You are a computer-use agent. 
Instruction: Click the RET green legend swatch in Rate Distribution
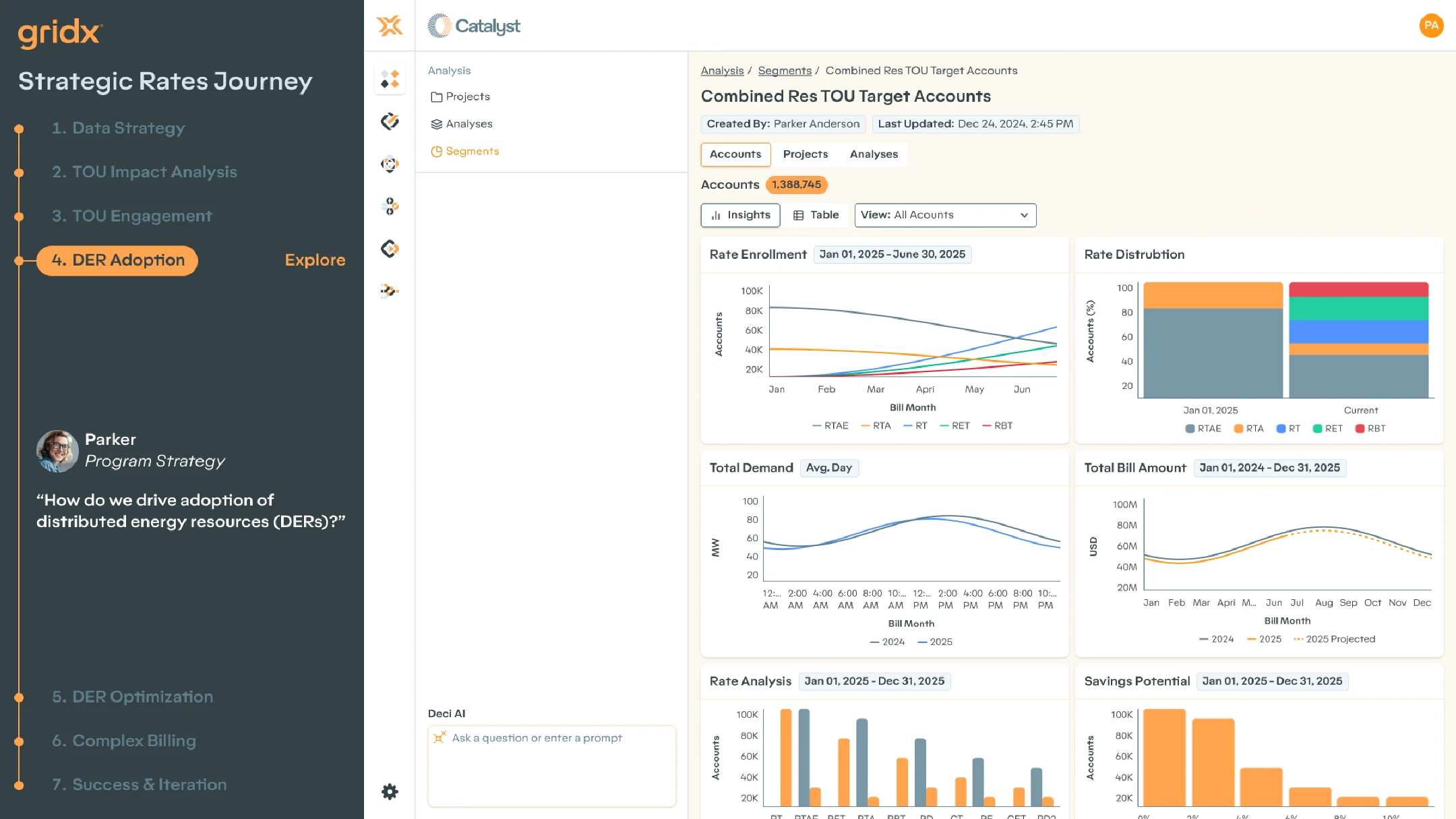point(1317,429)
